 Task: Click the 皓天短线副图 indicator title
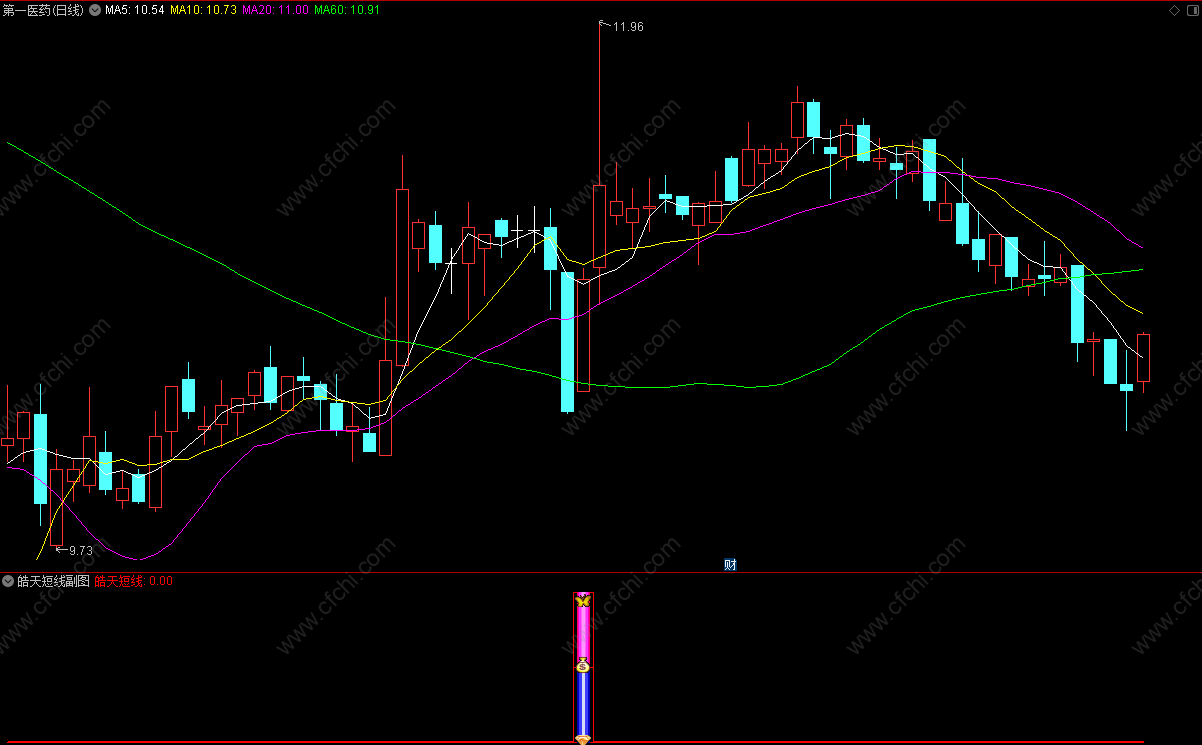click(53, 581)
